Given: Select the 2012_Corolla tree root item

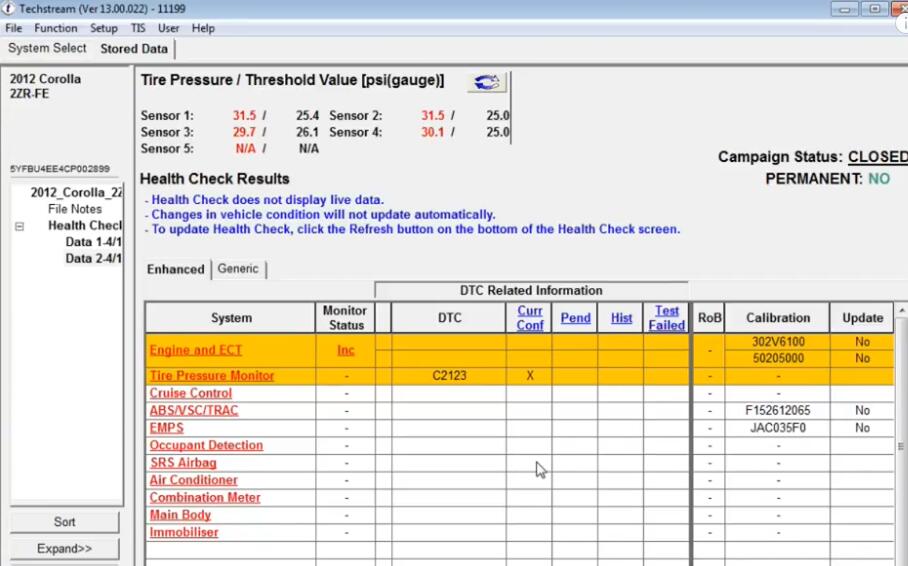Looking at the screenshot, I should click(76, 192).
